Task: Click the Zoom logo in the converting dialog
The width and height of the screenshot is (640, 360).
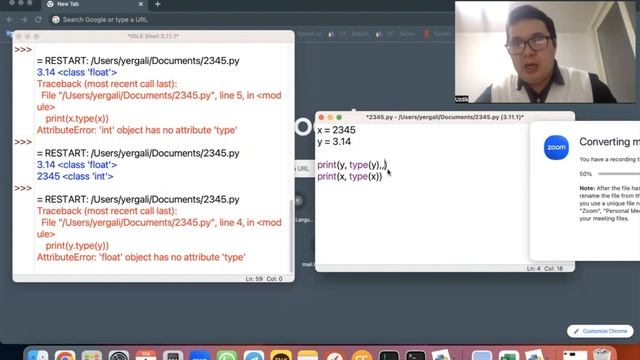Action: click(556, 147)
